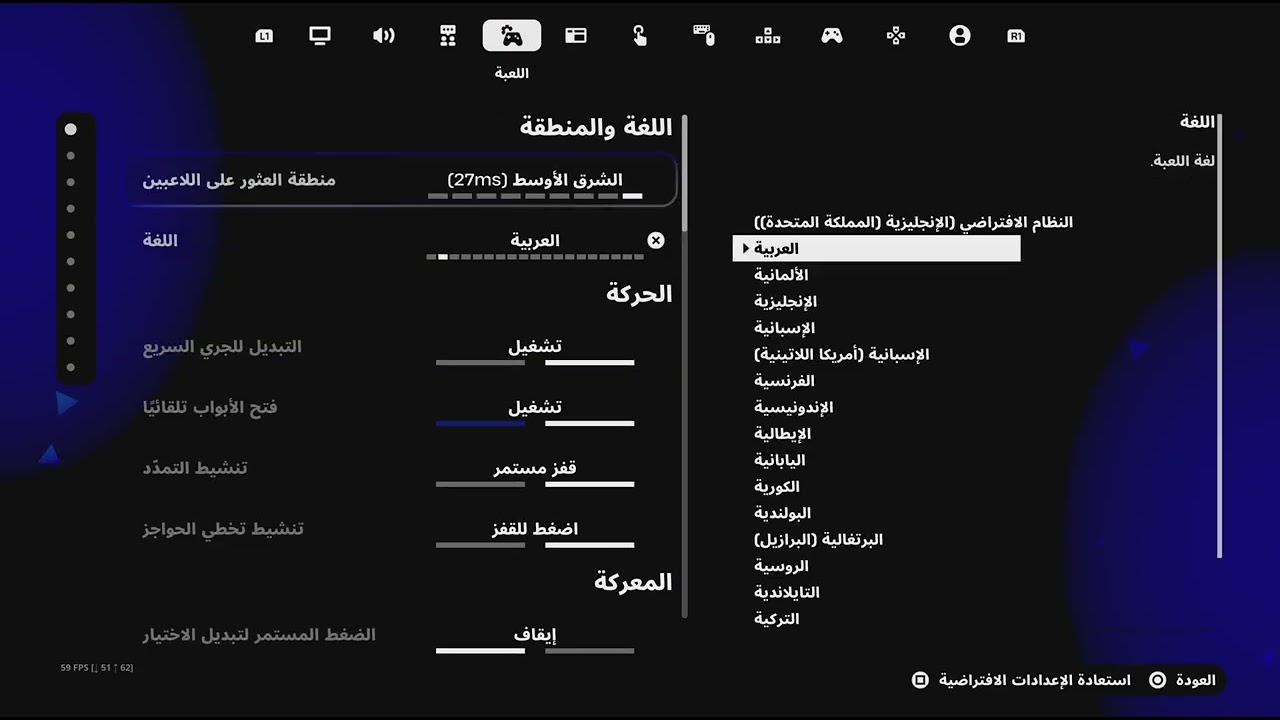Click the 59 FPS counter readout
Screen dimensions: 1280x720
[97, 667]
